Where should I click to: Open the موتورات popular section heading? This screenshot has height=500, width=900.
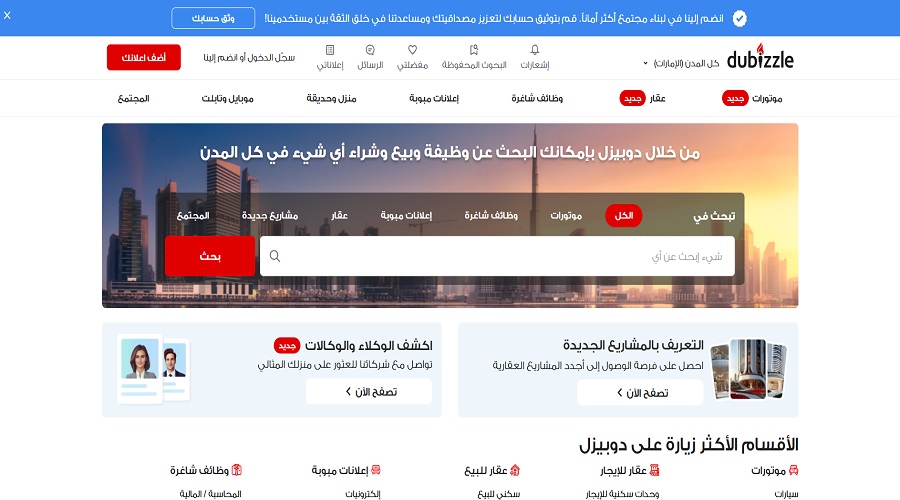[768, 471]
